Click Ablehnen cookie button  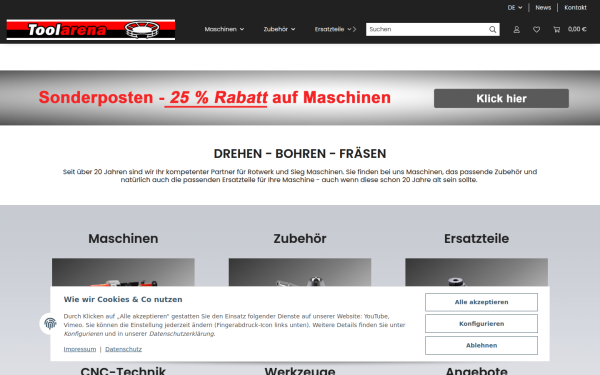point(481,346)
